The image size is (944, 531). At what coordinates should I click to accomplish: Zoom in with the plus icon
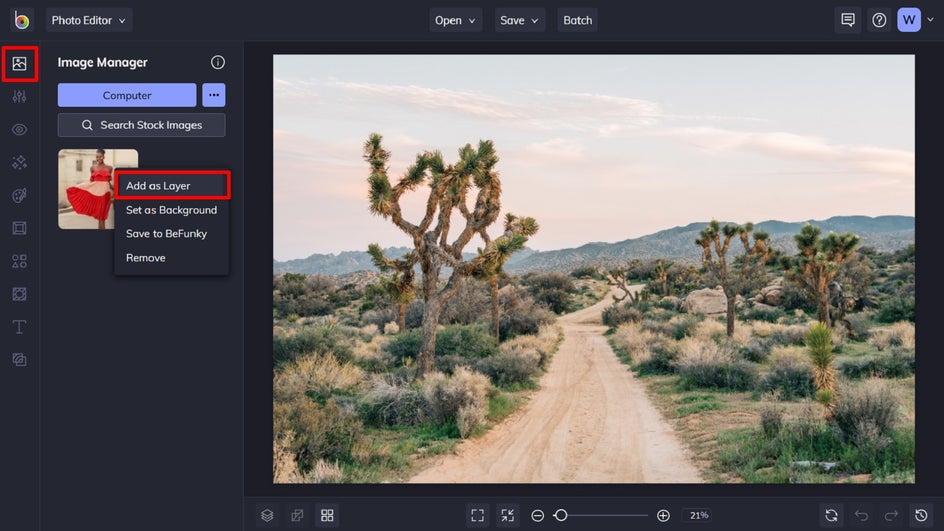663,515
